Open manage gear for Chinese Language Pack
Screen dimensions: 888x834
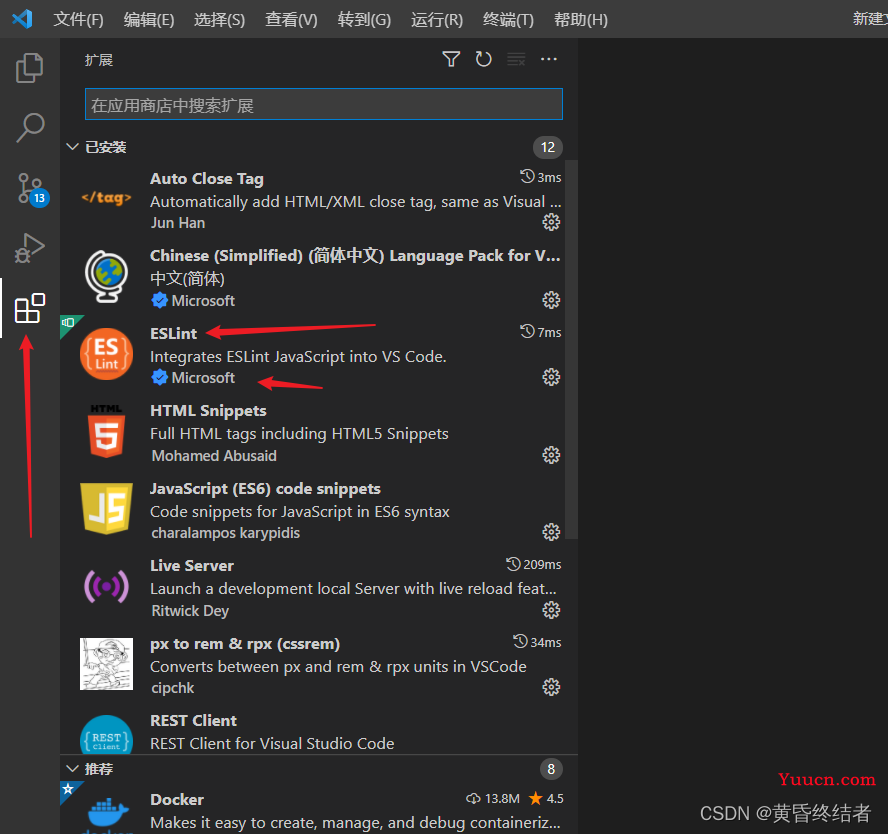pos(551,300)
